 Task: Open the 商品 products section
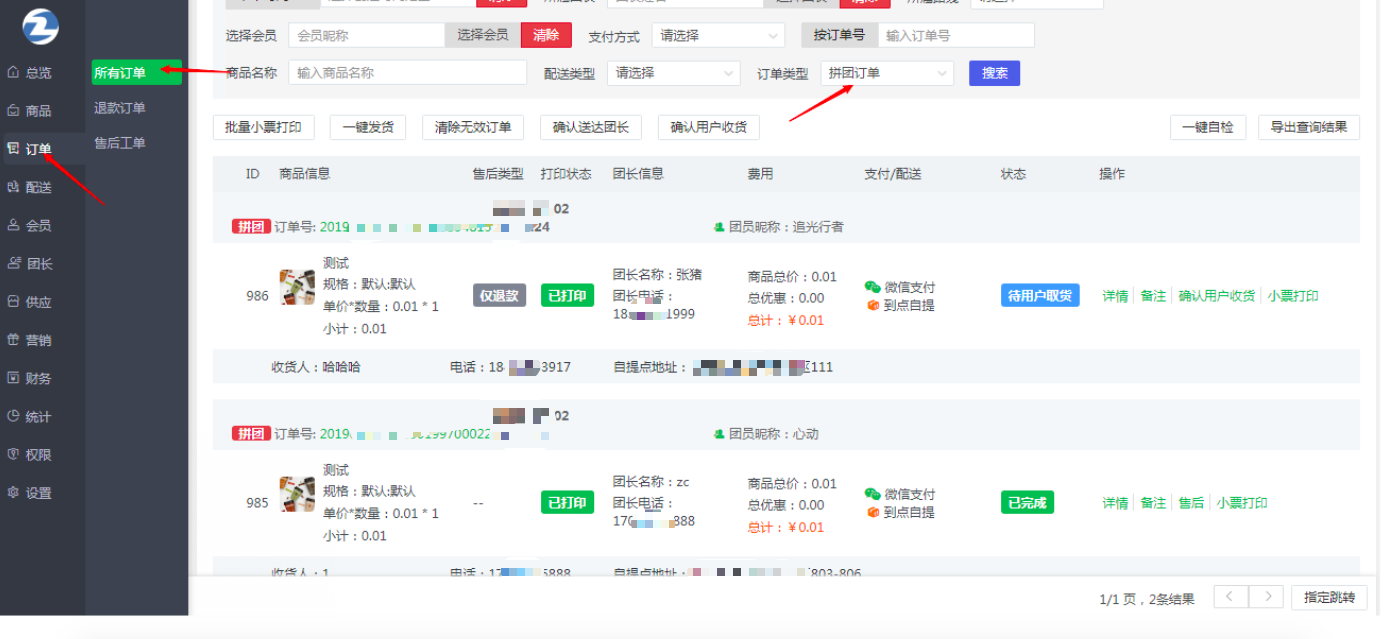[x=30, y=111]
